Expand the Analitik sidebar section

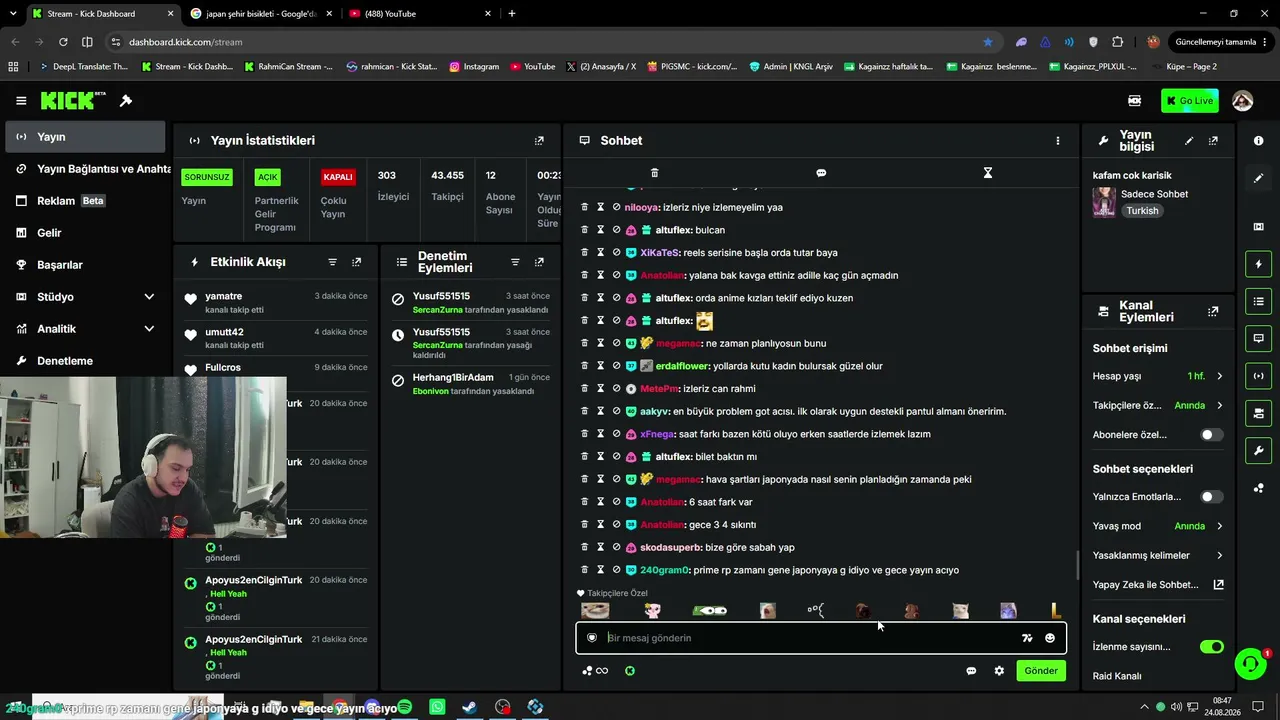tap(149, 329)
